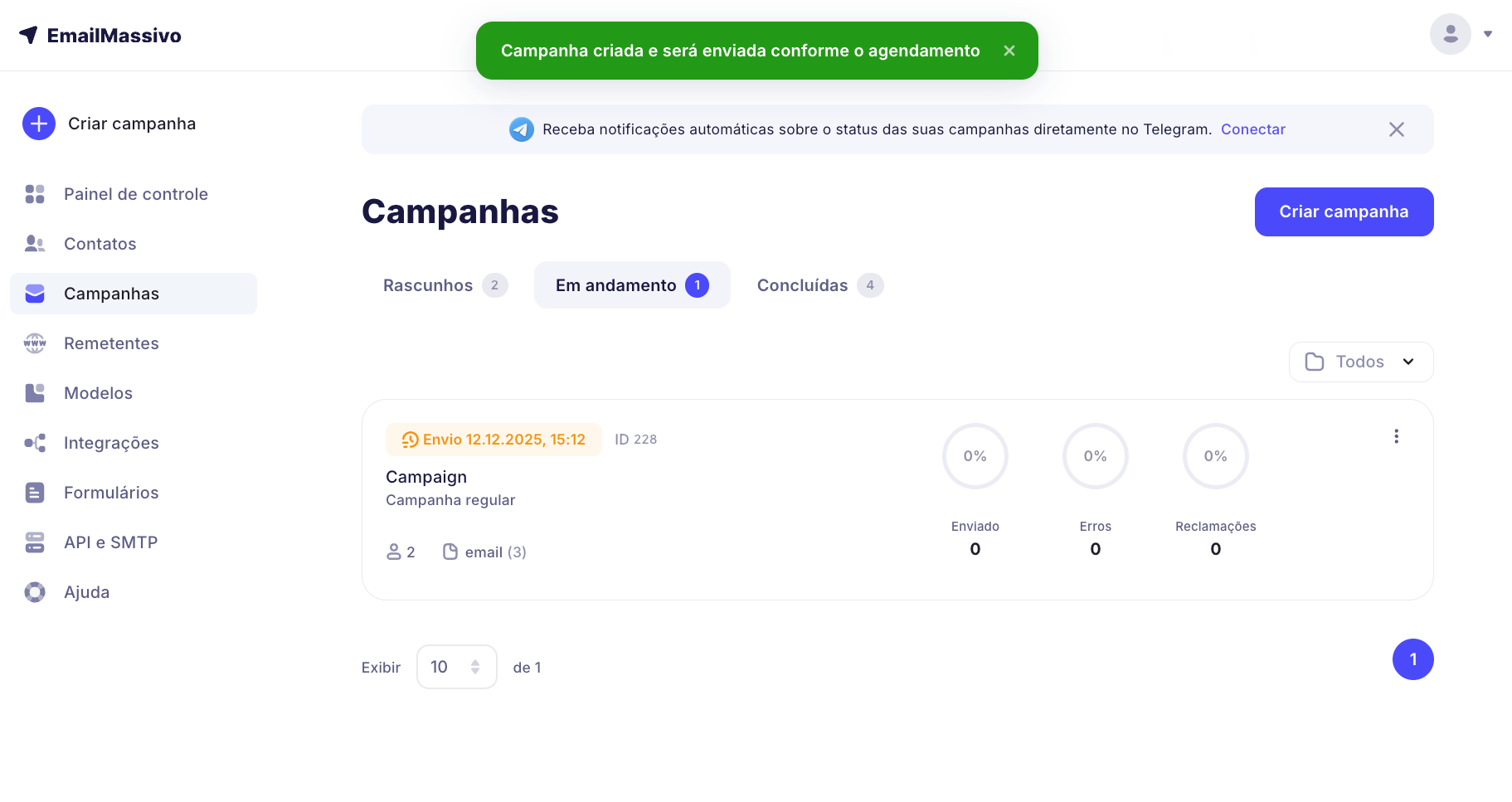Dismiss the green success notification
Screen dimensions: 1512x802
[1009, 51]
